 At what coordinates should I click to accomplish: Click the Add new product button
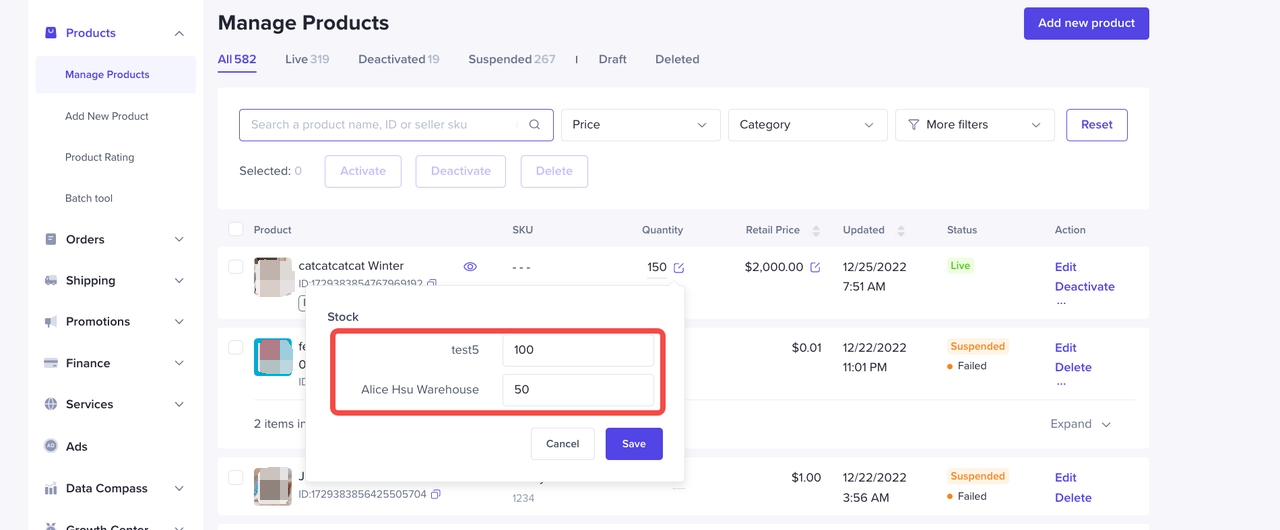click(x=1086, y=23)
